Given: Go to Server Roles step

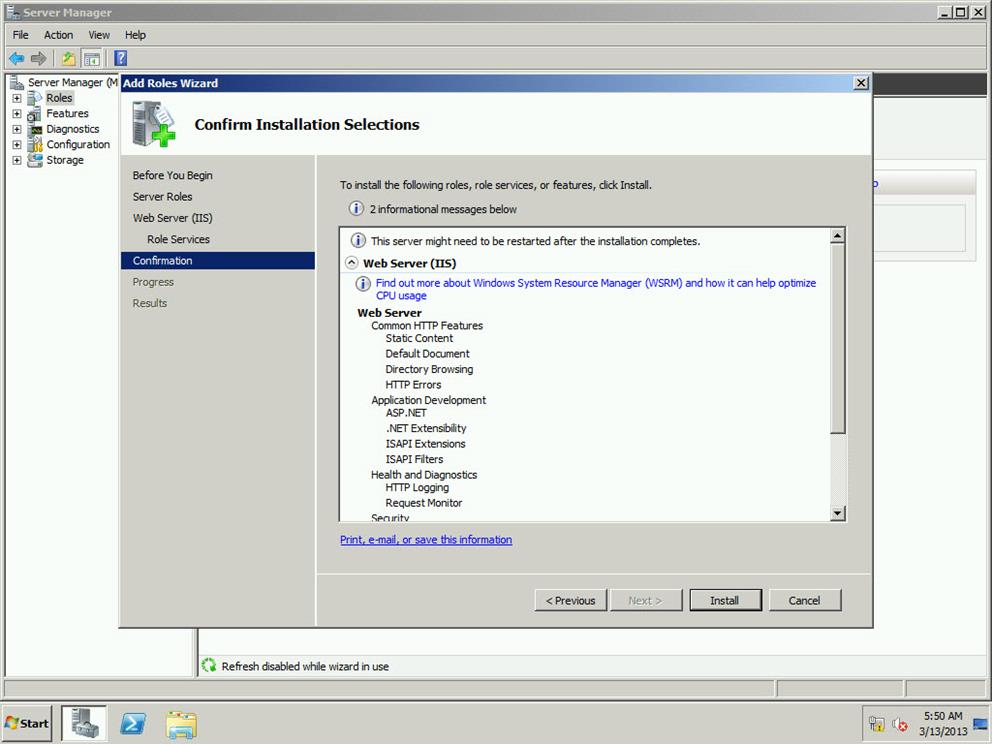Looking at the screenshot, I should click(162, 197).
